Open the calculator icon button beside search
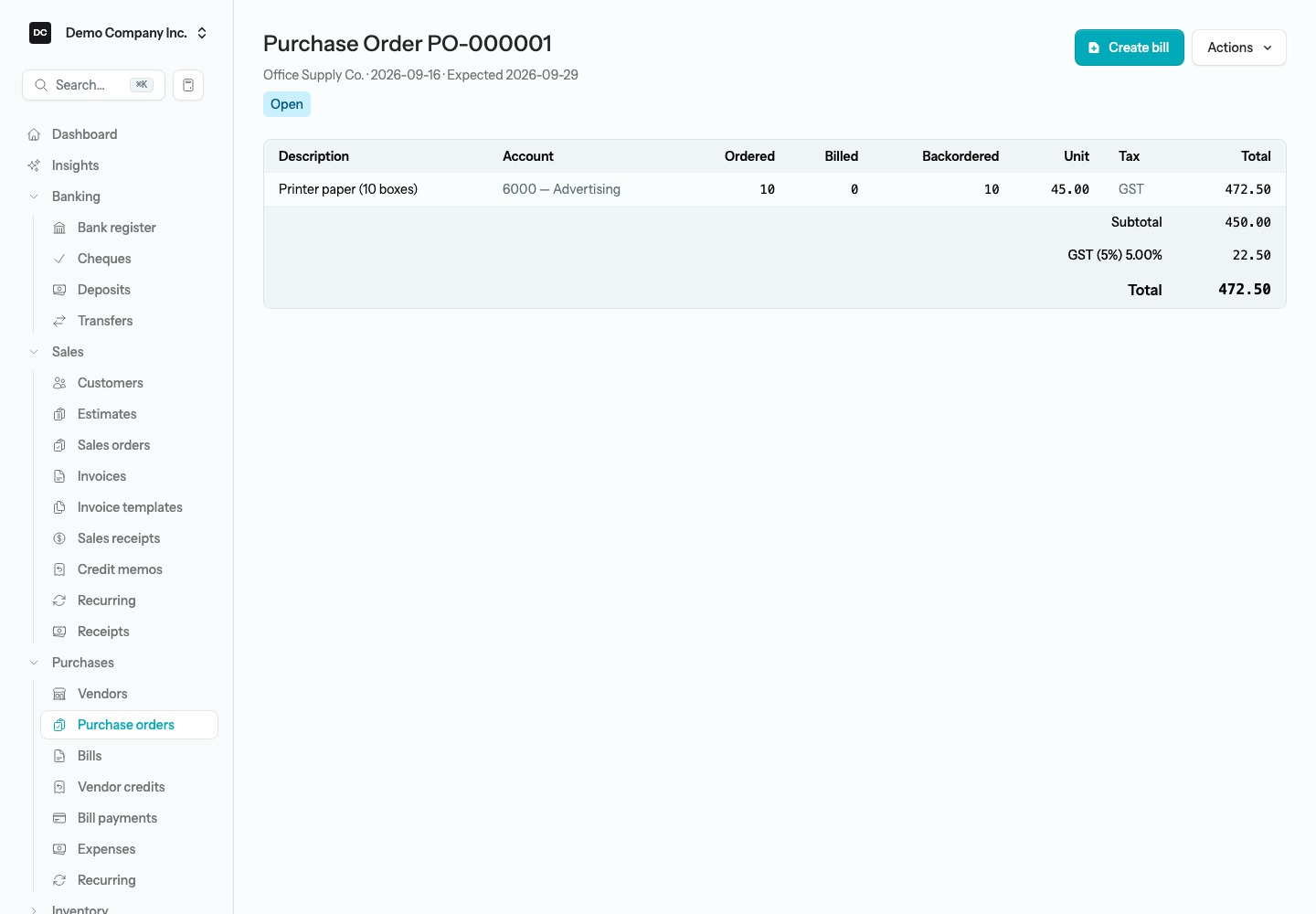This screenshot has width=1316, height=914. click(188, 85)
